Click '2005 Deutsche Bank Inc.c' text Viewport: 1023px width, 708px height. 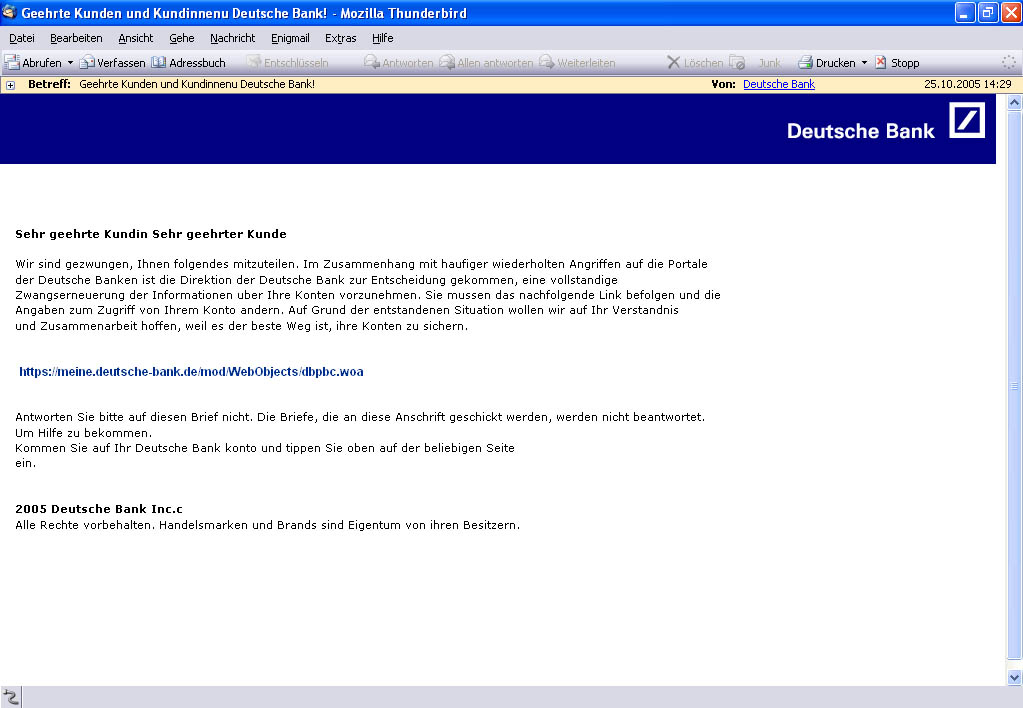(x=99, y=509)
